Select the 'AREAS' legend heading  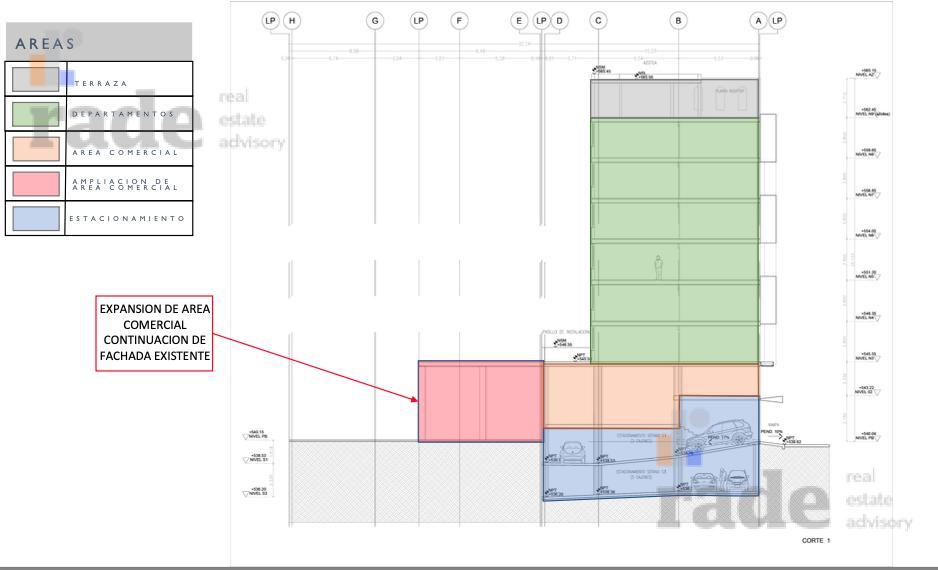tap(45, 44)
